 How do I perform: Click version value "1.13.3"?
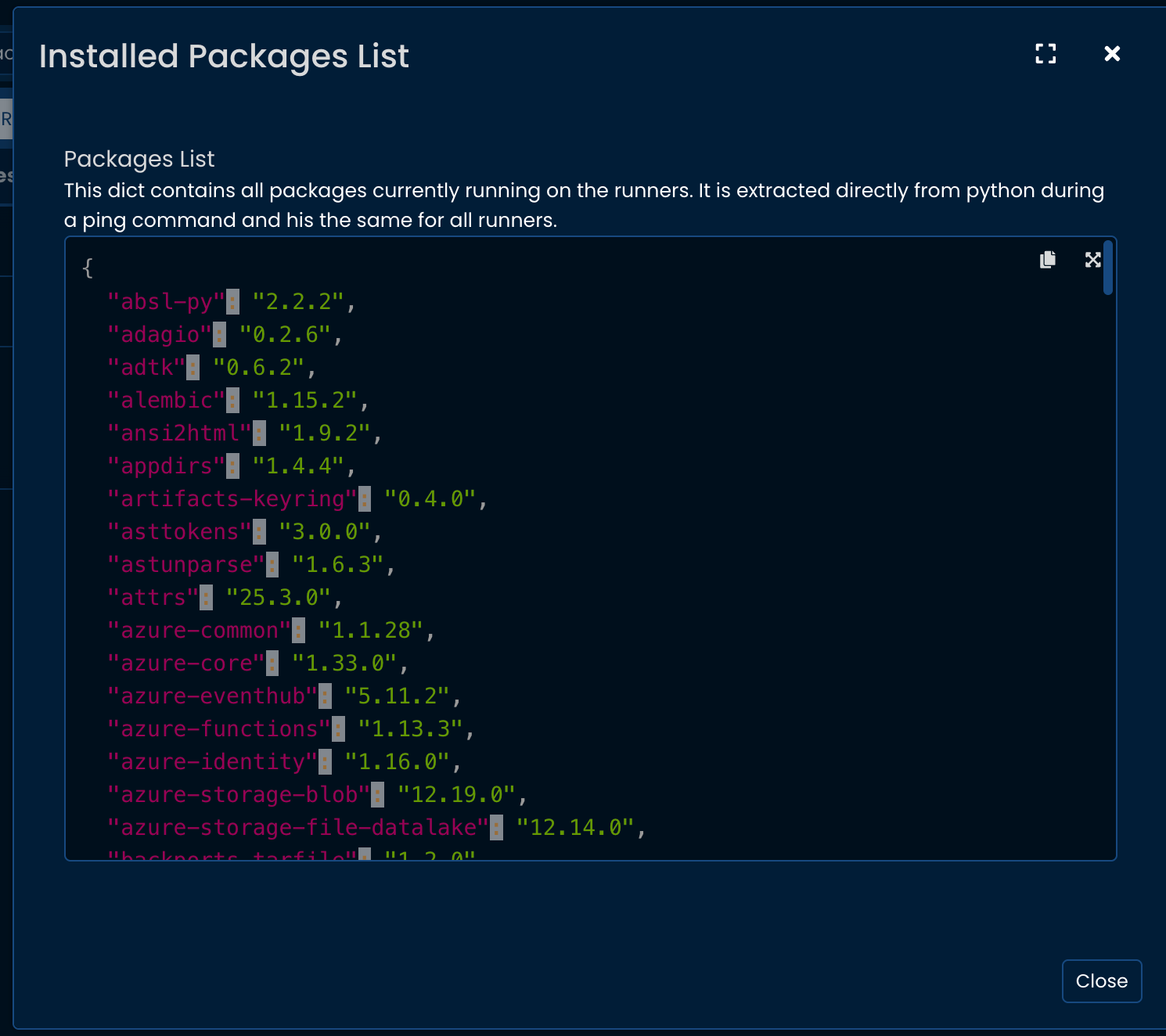tap(410, 729)
